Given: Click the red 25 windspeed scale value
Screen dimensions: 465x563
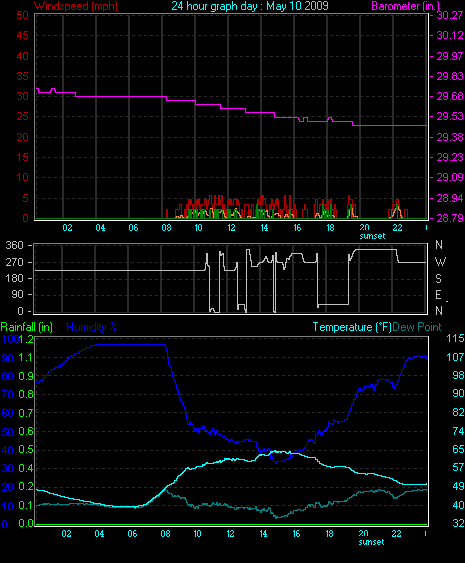Looking at the screenshot, I should 23,116.
